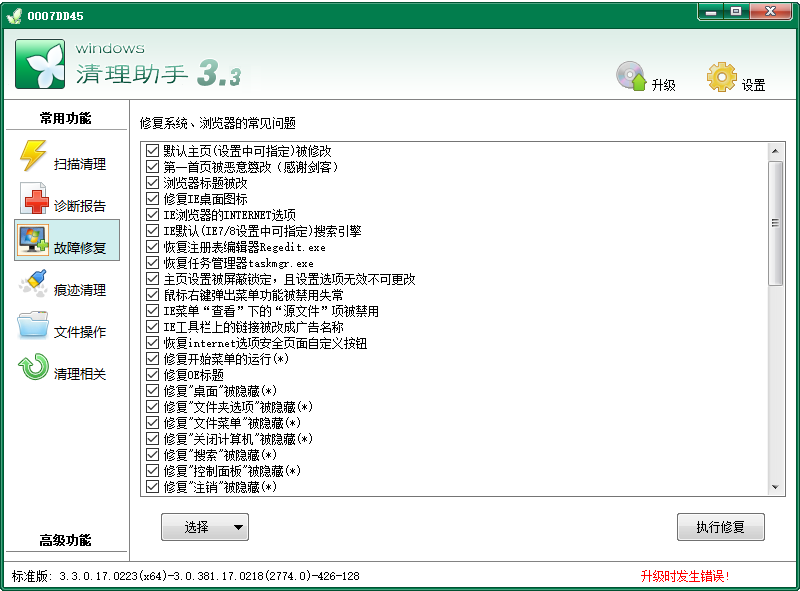The height and width of the screenshot is (591, 800).
Task: Click the 设置 text link
Action: (x=753, y=85)
